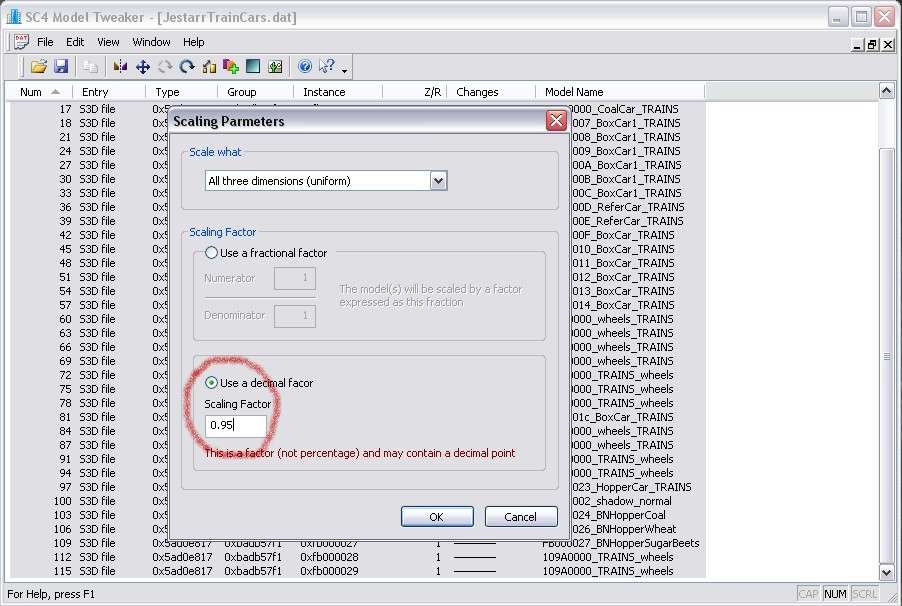Select the 'Use a decimal factor' radio button
This screenshot has height=606, width=902.
(211, 383)
